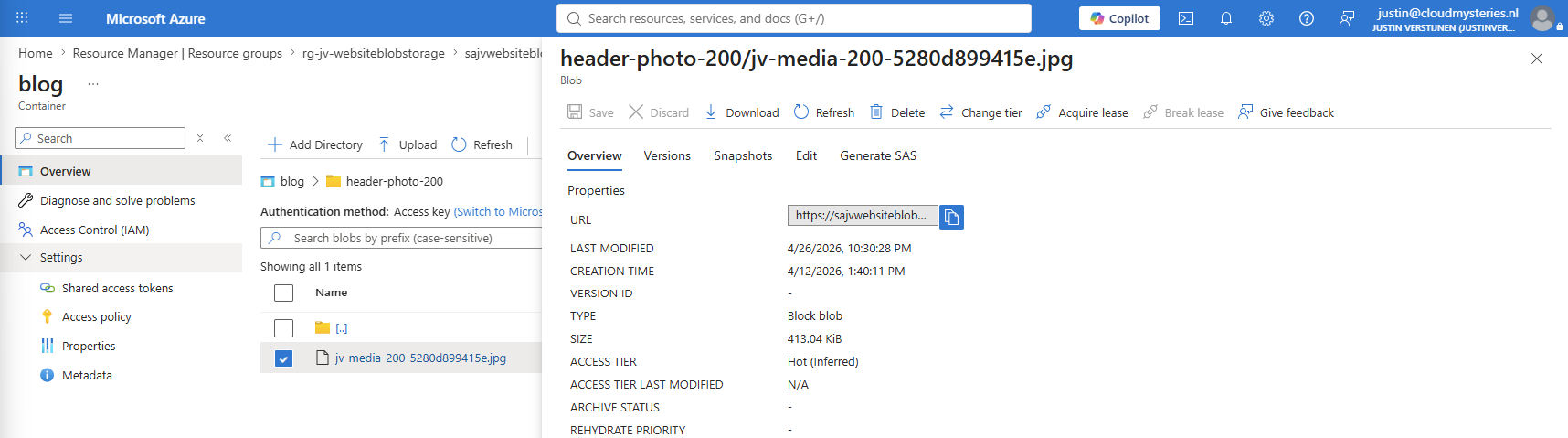The image size is (1568, 438).
Task: Open the [..] parent directory link
Action: pos(342,327)
